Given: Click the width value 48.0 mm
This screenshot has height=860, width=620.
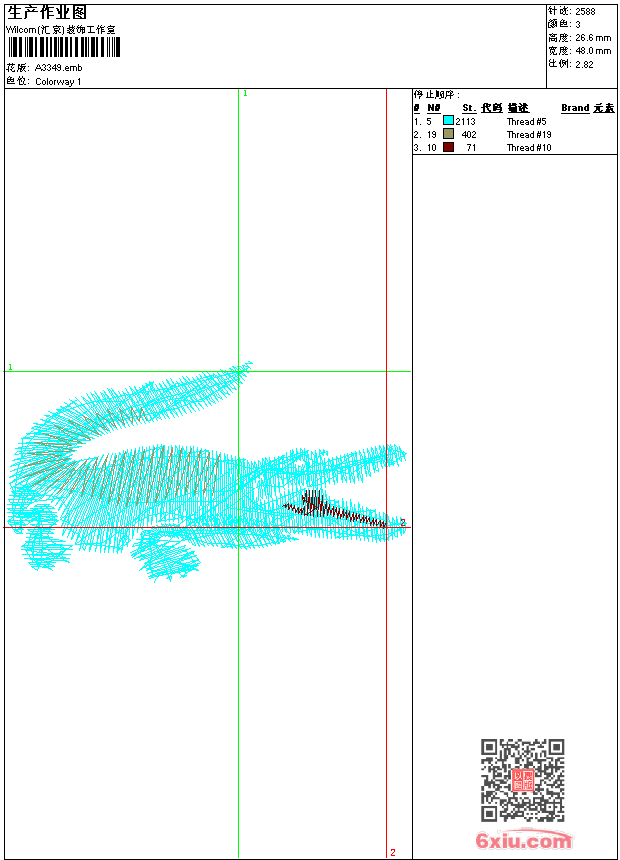Looking at the screenshot, I should coord(593,51).
